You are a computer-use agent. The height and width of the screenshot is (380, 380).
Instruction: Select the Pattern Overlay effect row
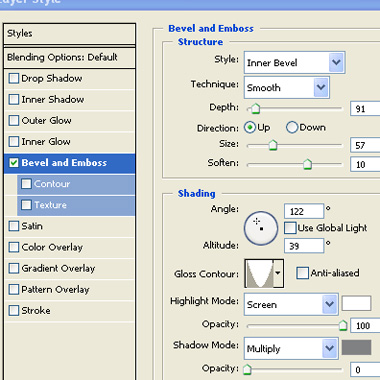pyautogui.click(x=70, y=289)
